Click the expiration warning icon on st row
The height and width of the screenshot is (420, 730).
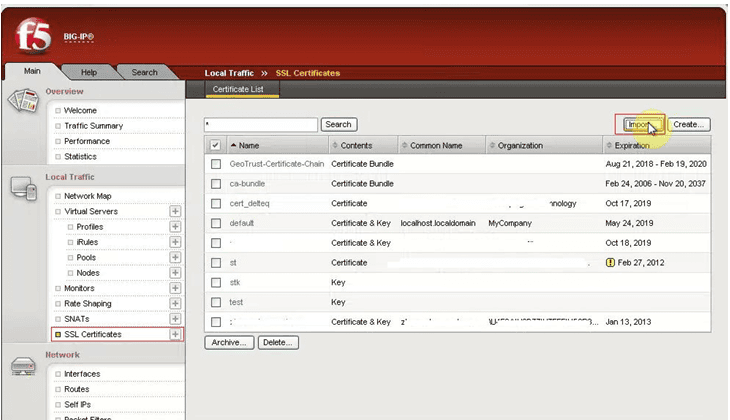[x=610, y=262]
